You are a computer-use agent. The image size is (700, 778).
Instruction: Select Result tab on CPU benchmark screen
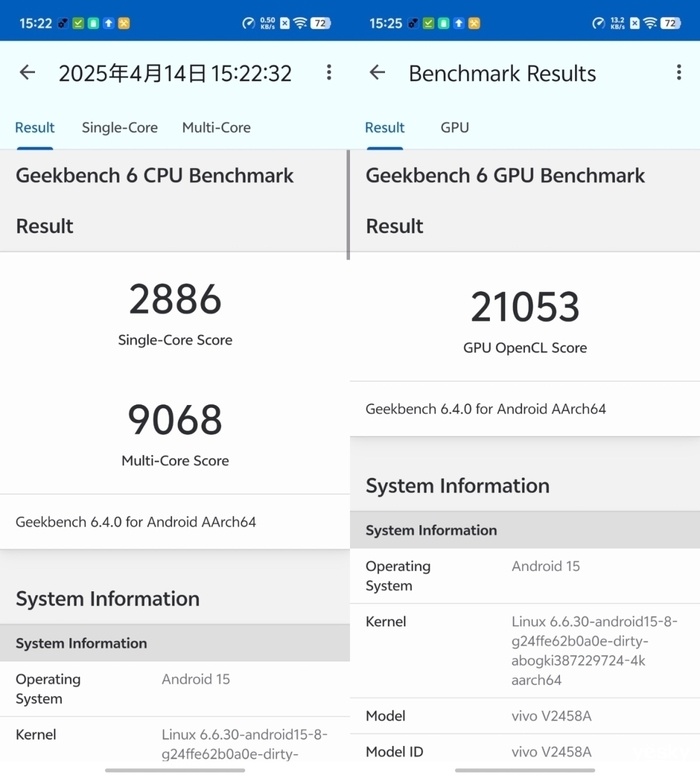click(x=35, y=128)
